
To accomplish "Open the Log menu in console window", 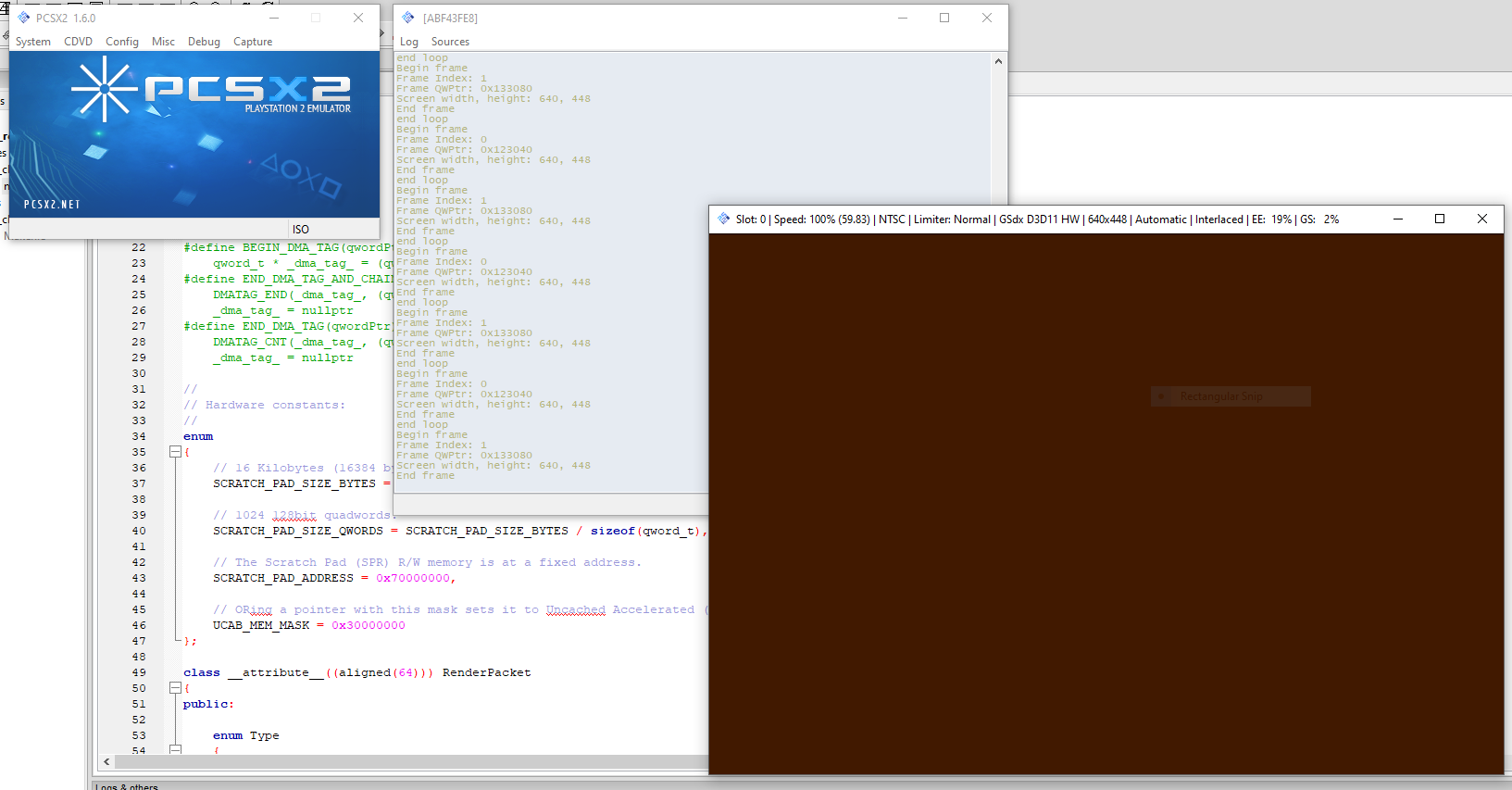I will pyautogui.click(x=409, y=42).
